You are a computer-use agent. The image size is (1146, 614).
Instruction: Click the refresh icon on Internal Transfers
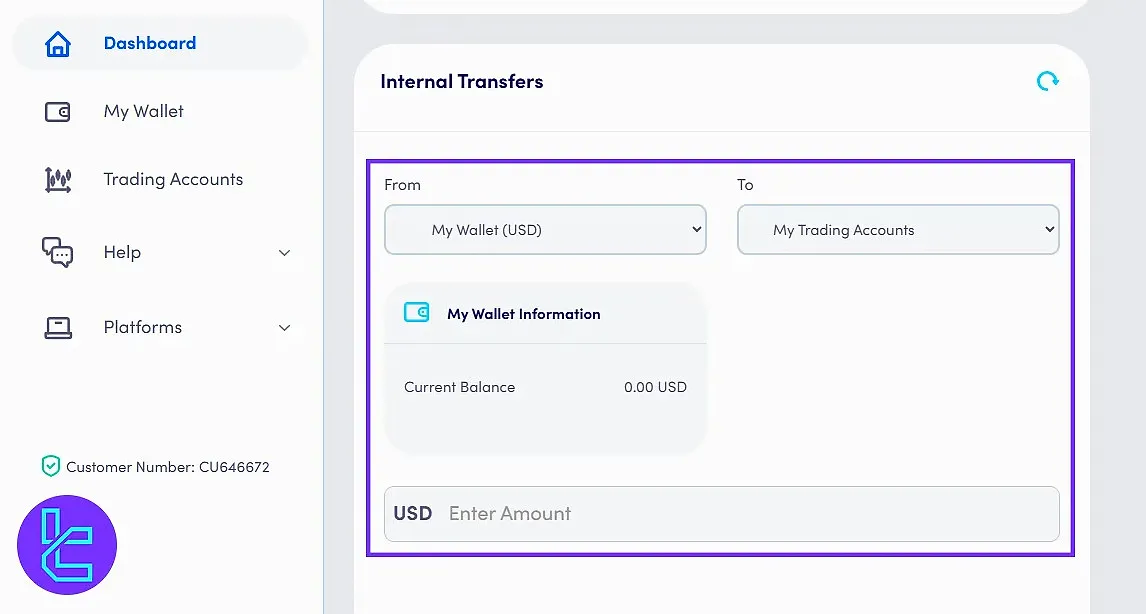pos(1047,80)
